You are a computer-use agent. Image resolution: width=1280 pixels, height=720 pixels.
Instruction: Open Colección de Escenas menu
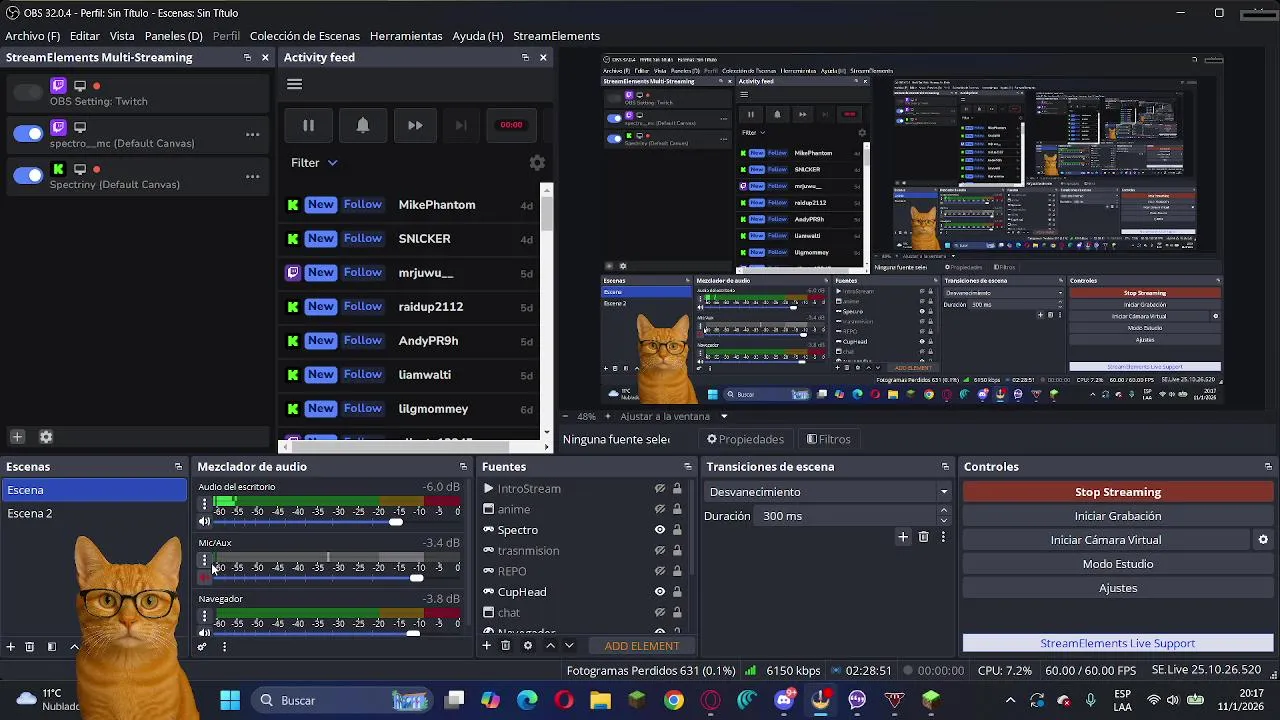[305, 36]
